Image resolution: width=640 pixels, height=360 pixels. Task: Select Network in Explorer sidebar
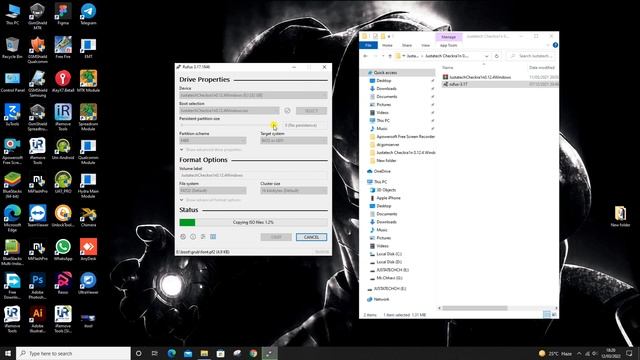tap(381, 299)
